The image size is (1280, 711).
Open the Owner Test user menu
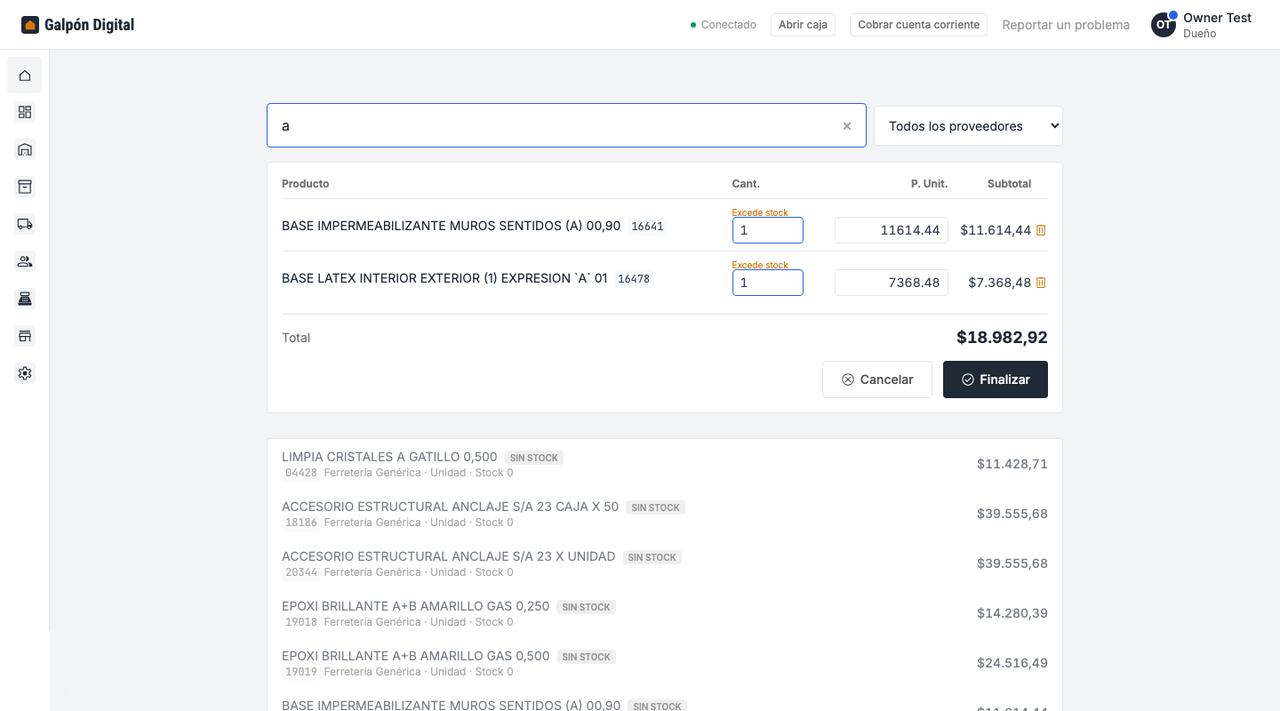(x=1202, y=25)
